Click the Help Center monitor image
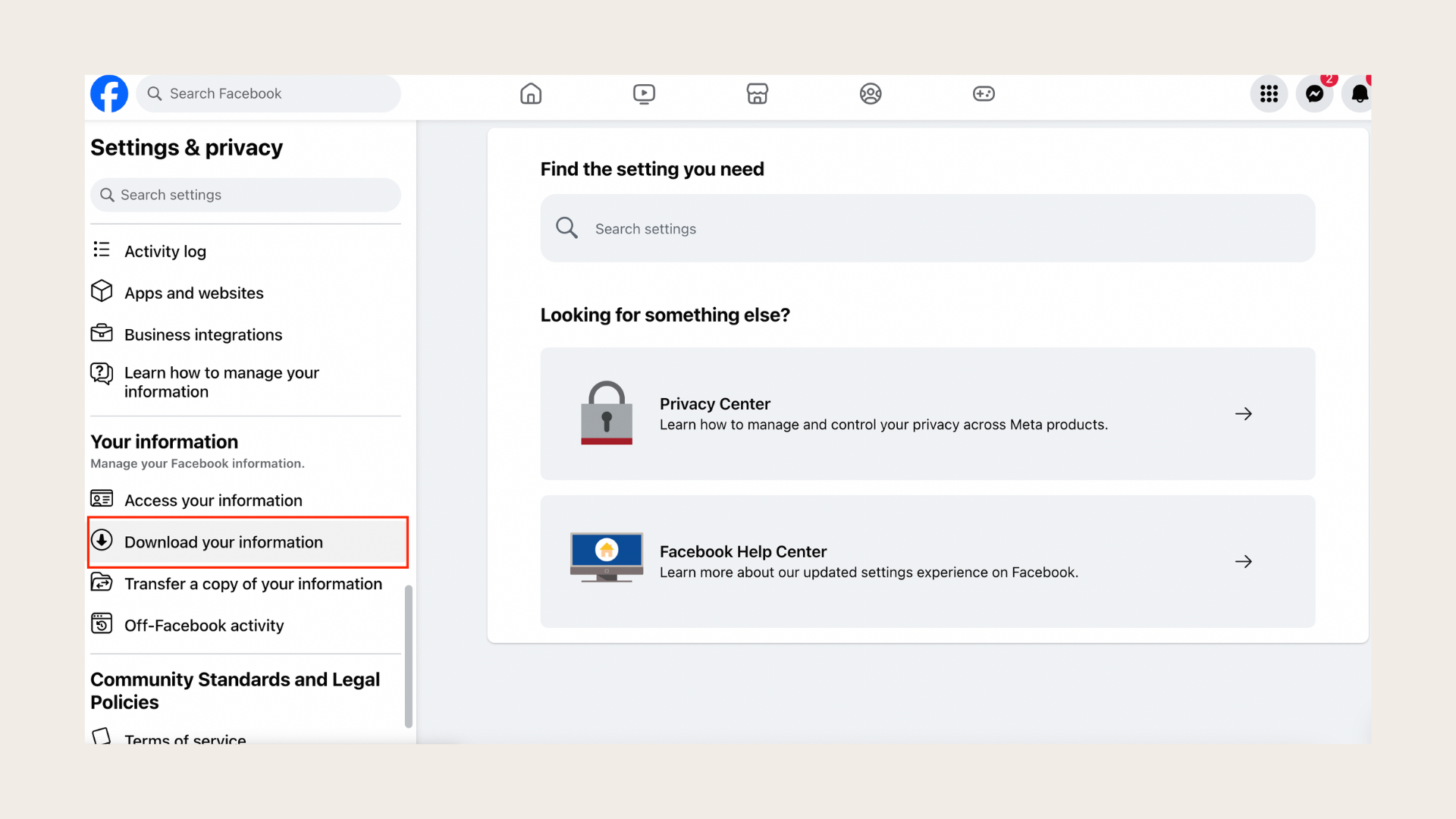Screen dimensions: 1456x819 tap(606, 557)
